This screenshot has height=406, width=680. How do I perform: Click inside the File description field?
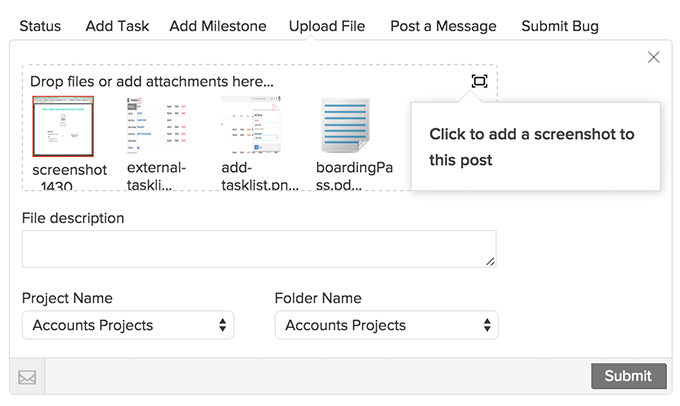coord(258,249)
